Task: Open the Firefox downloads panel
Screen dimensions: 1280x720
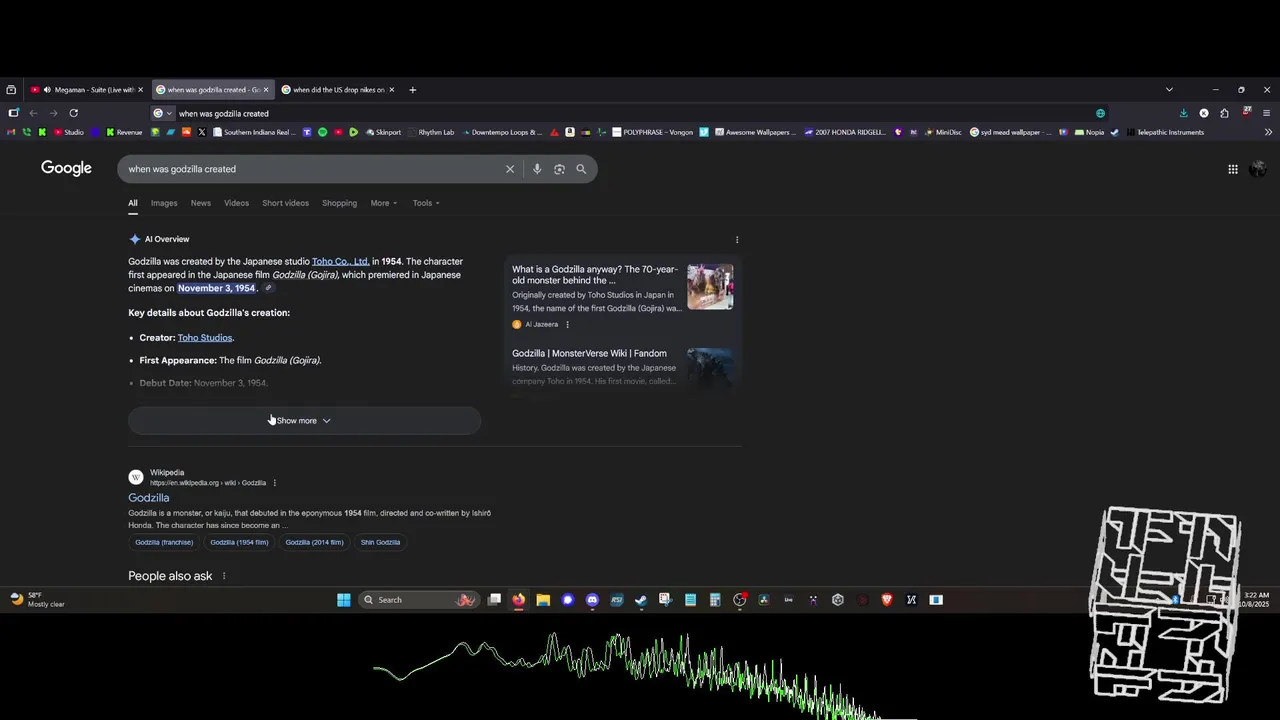Action: point(1183,113)
